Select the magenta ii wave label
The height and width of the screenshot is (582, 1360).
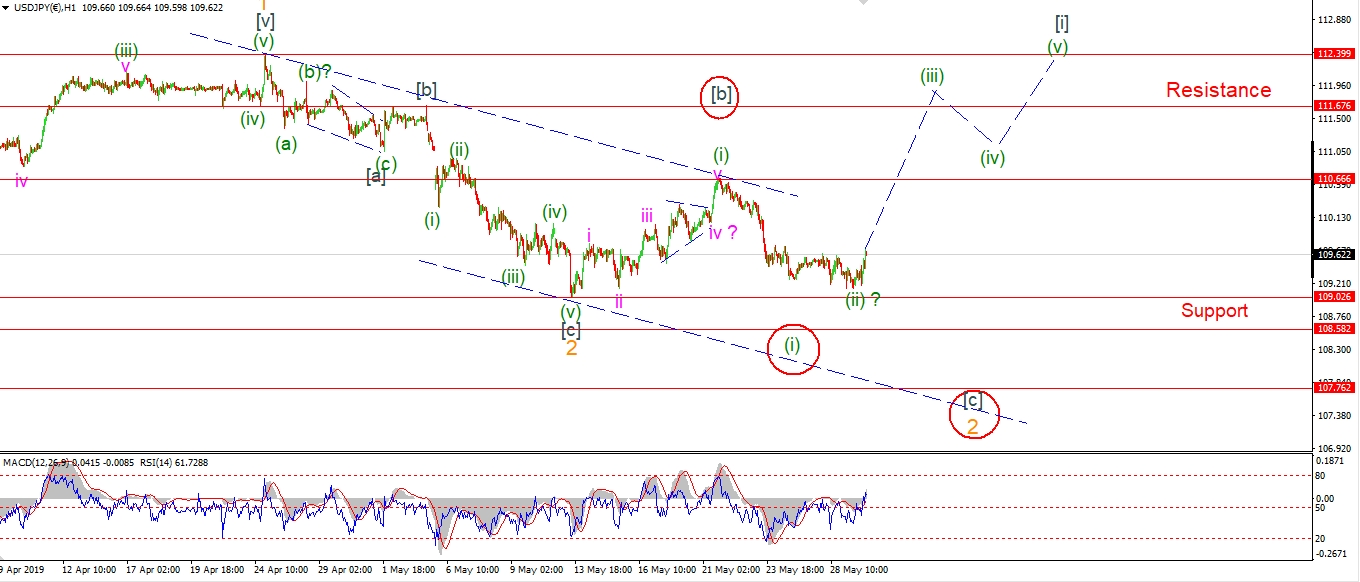[x=619, y=300]
